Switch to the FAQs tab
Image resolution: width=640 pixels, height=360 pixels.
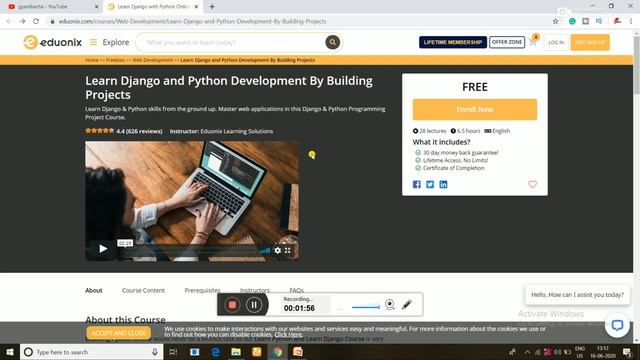(x=297, y=291)
